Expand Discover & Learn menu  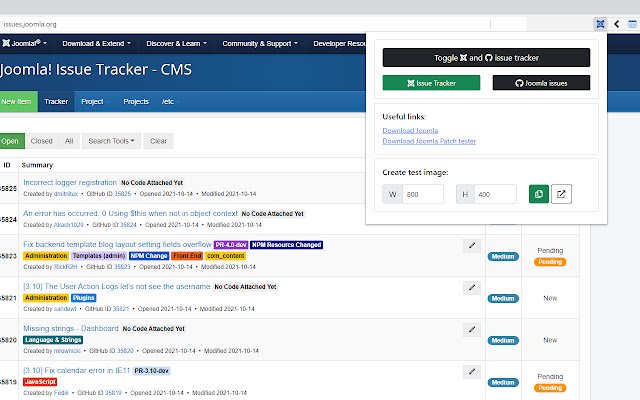coord(177,43)
